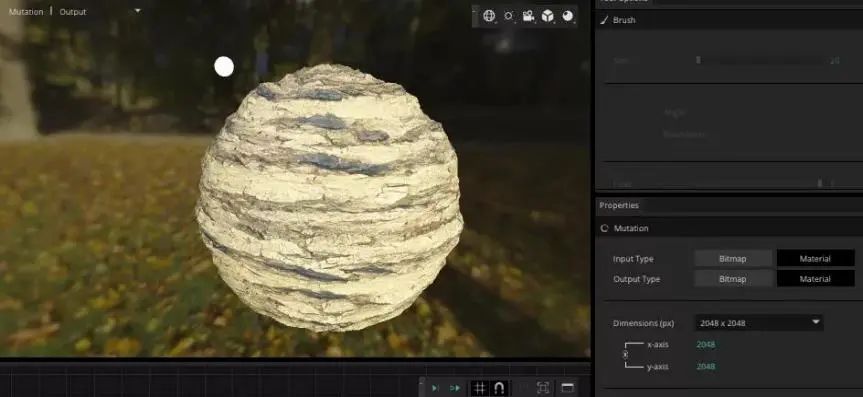Screen dimensions: 863x397
Task: Open the Dimensions 2048 x 2048 dropdown
Action: tap(759, 323)
